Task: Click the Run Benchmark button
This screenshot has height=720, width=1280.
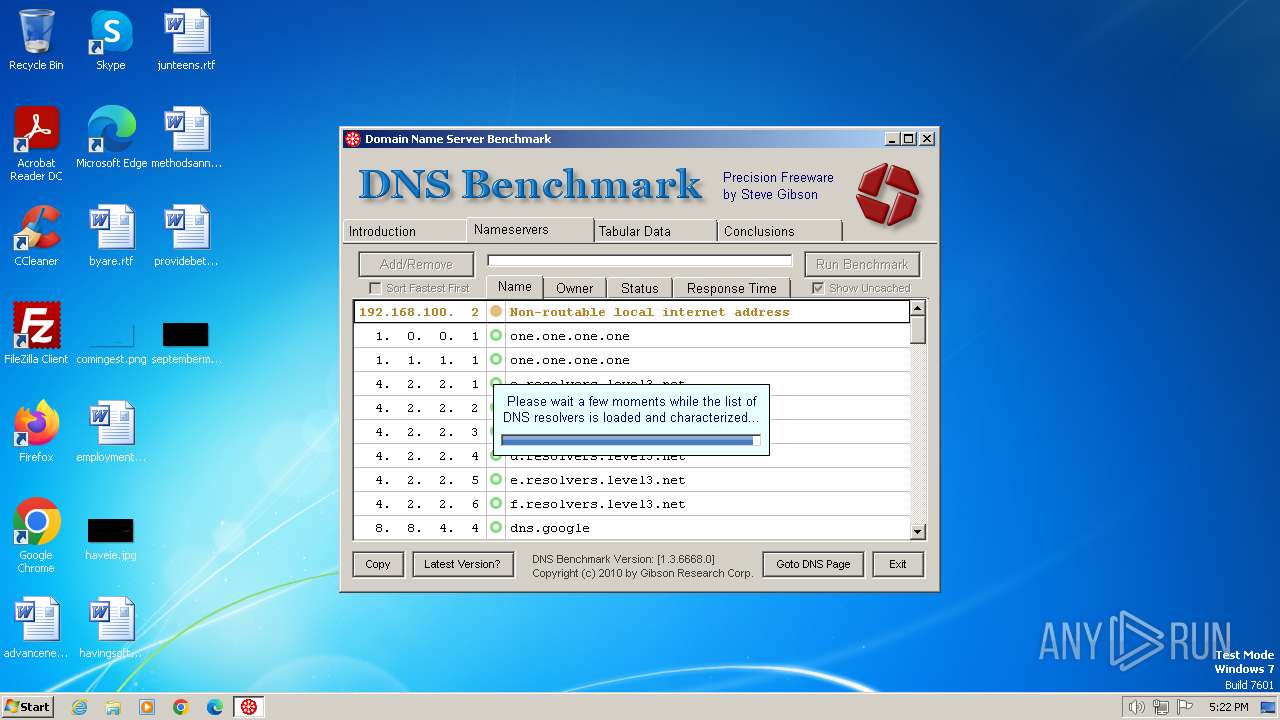Action: (x=862, y=264)
